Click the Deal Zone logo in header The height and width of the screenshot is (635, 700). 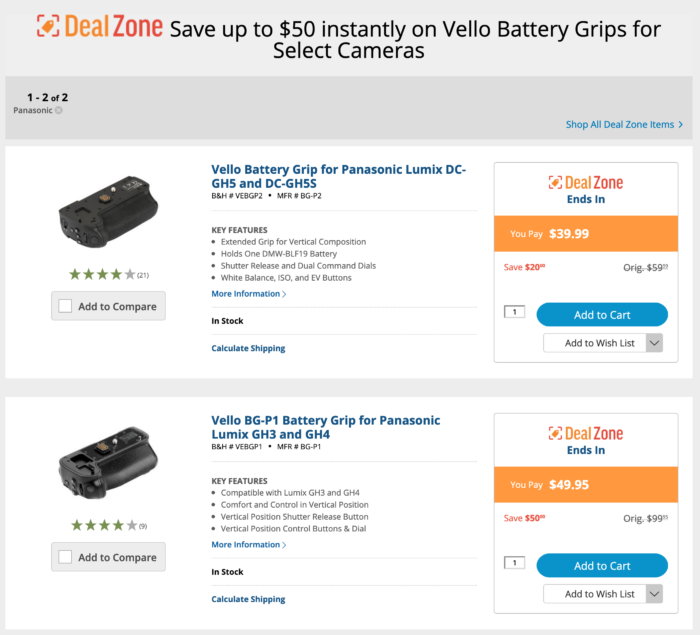99,26
